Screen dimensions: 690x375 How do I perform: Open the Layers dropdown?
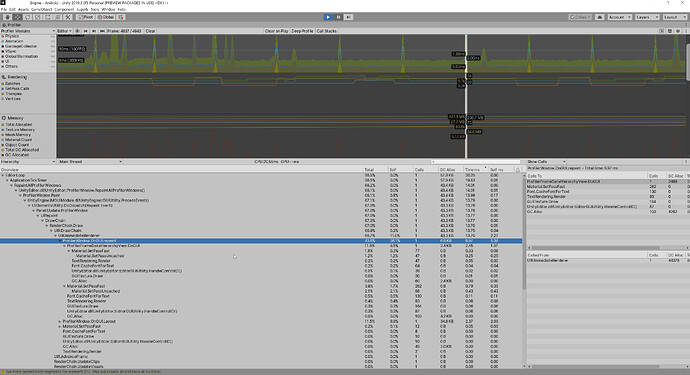(647, 17)
